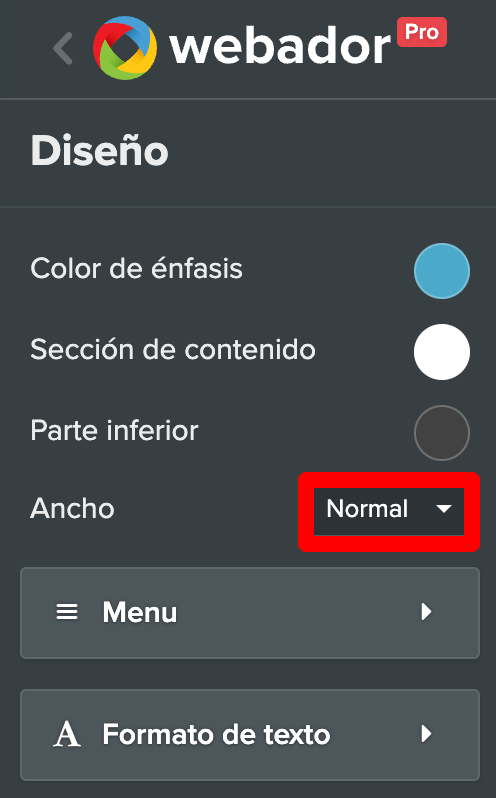Click the Ancho label
This screenshot has height=798, width=496.
[x=72, y=508]
